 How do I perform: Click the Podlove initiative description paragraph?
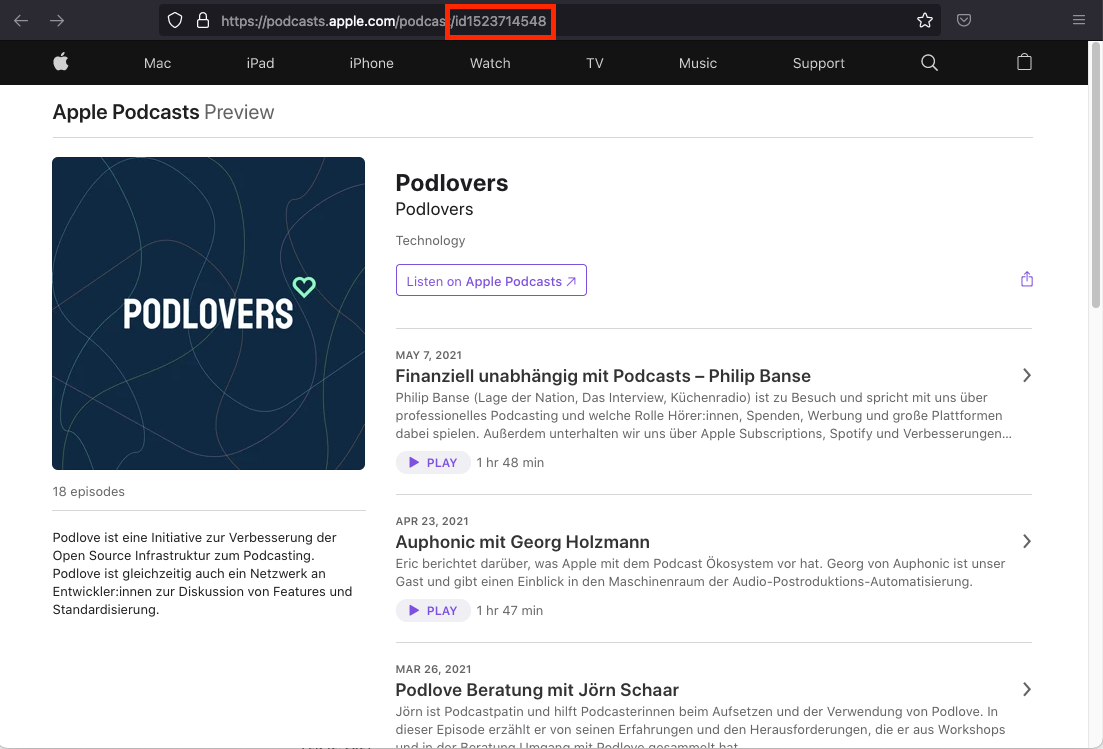[x=203, y=573]
